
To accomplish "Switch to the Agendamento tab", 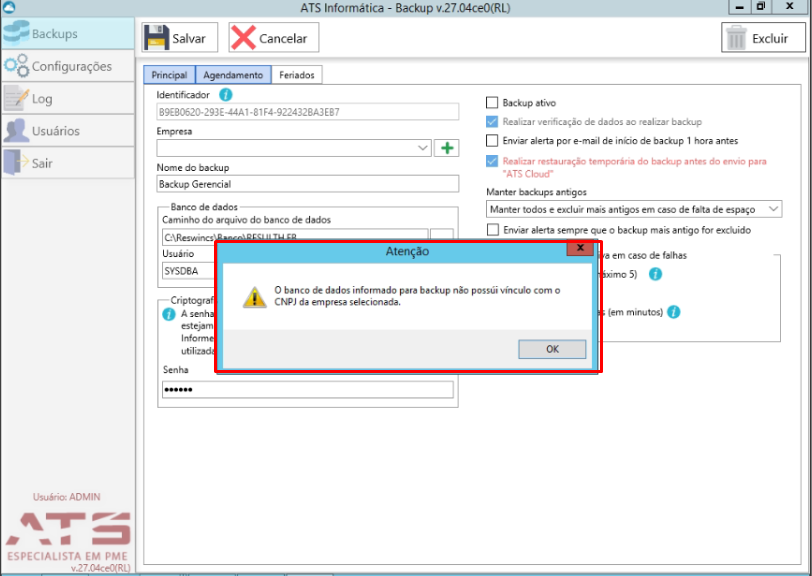I will pos(233,75).
